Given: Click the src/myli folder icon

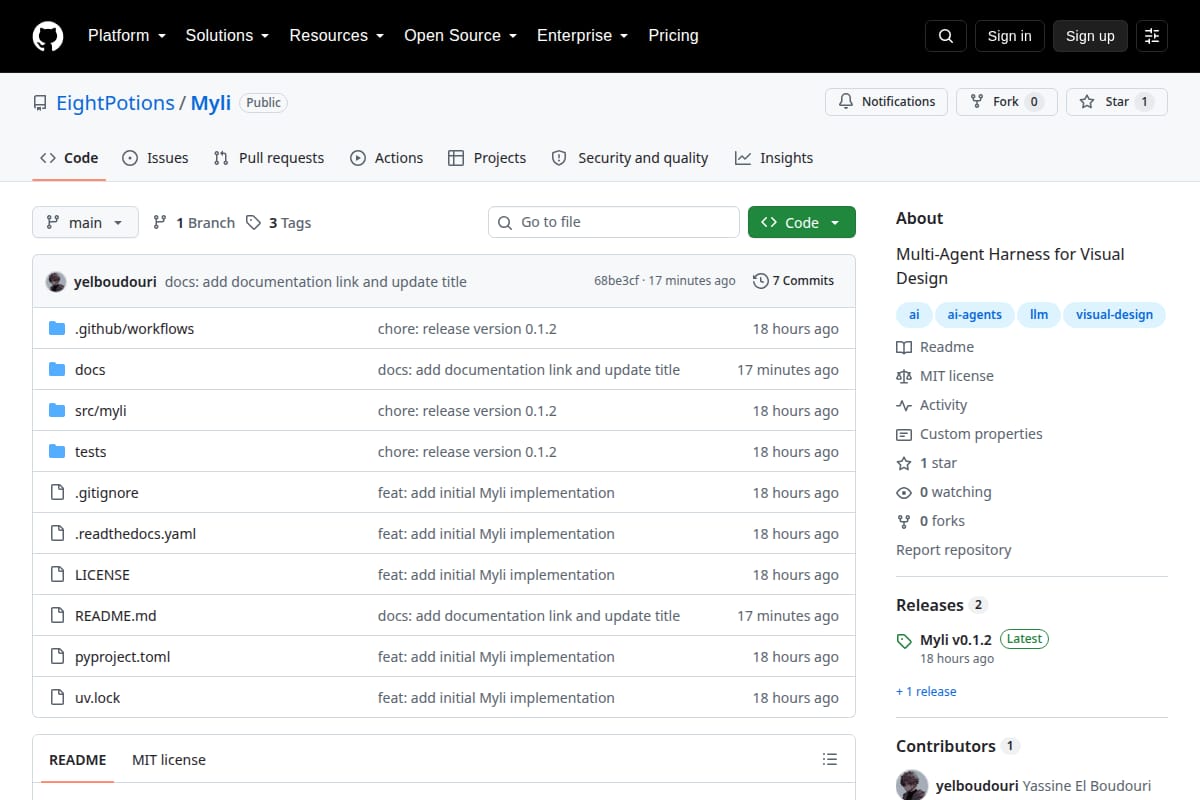Looking at the screenshot, I should tap(57, 411).
